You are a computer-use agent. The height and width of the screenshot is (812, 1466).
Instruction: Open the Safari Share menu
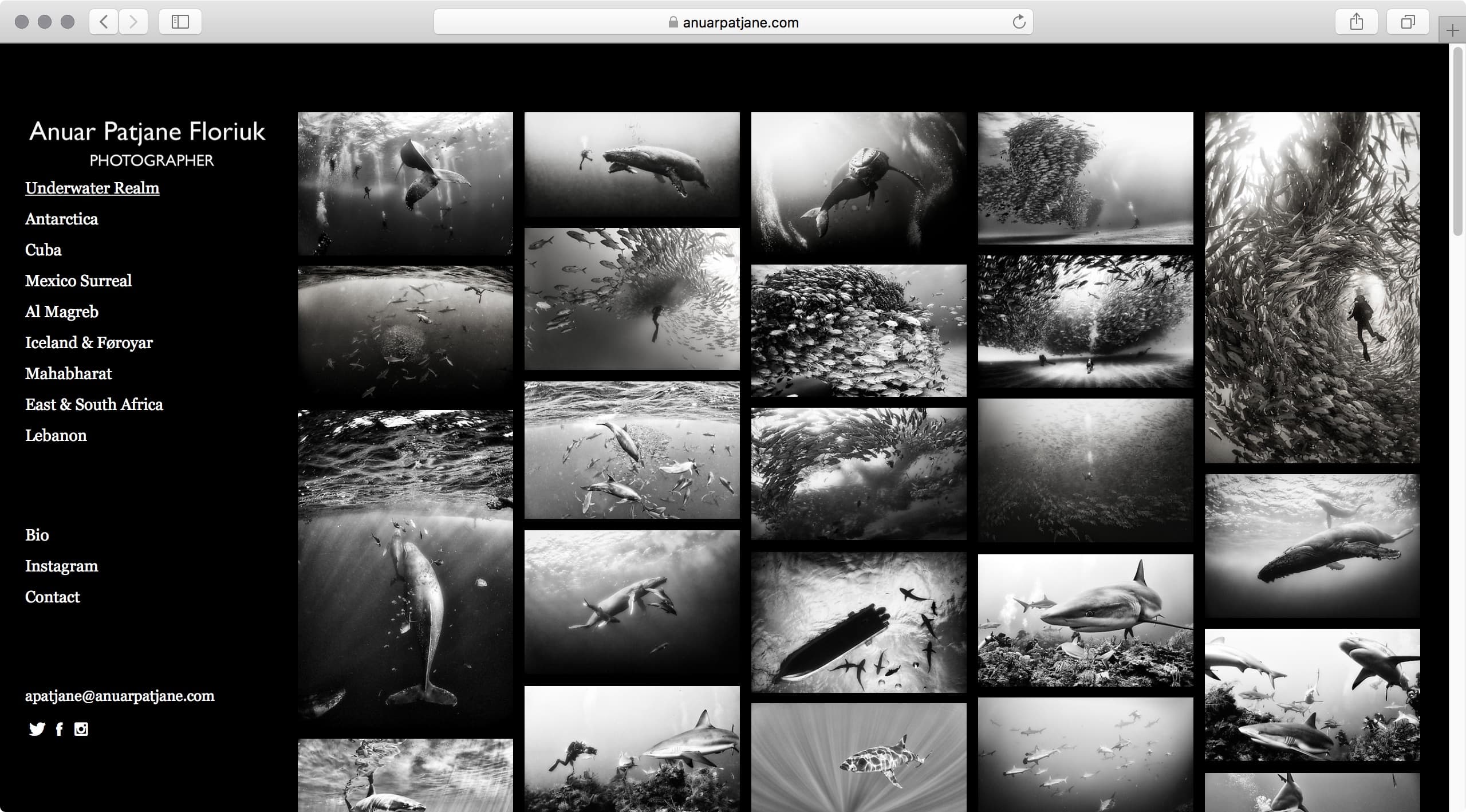(x=1356, y=22)
